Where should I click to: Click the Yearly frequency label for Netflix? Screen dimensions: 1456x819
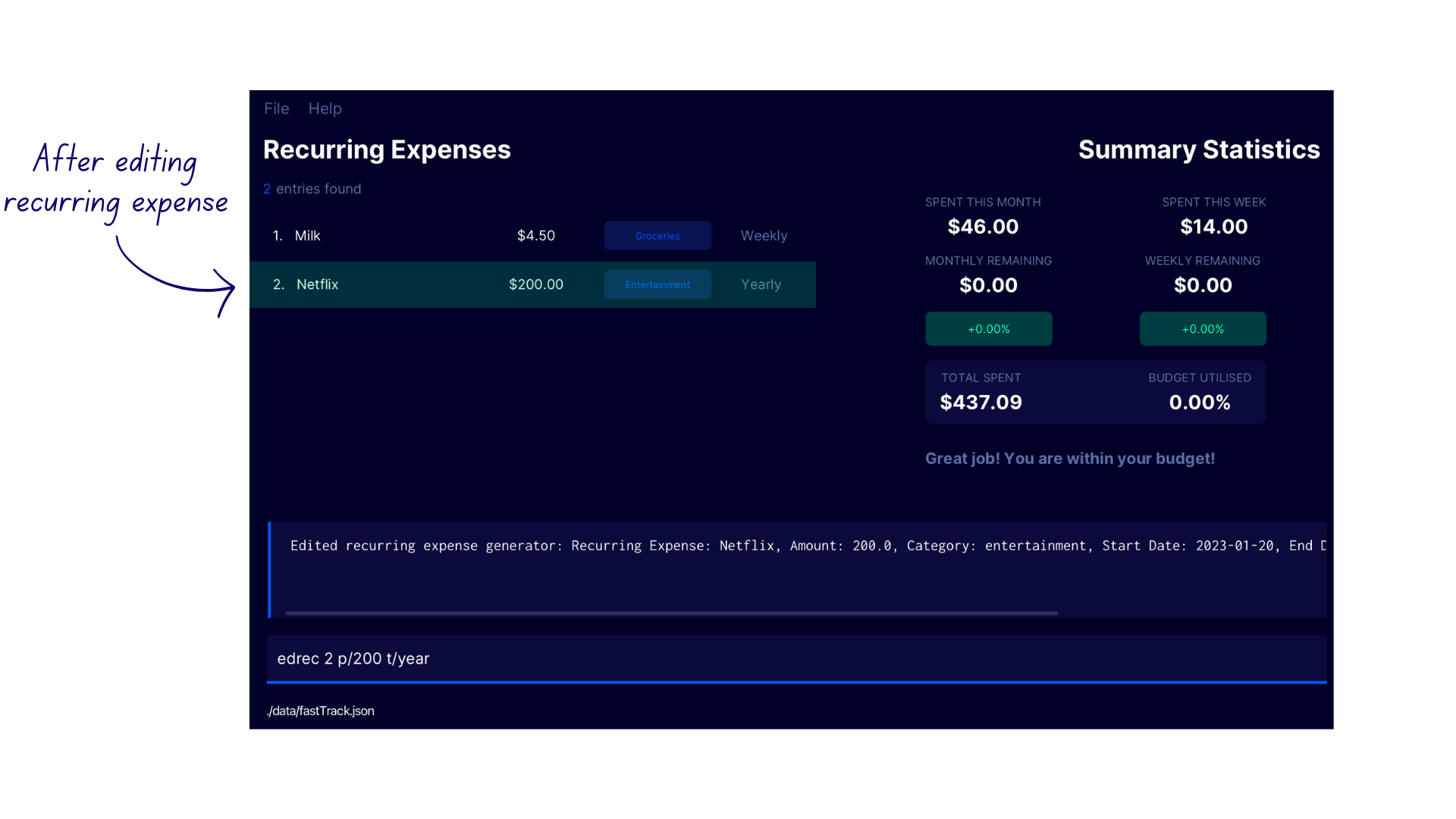[761, 284]
